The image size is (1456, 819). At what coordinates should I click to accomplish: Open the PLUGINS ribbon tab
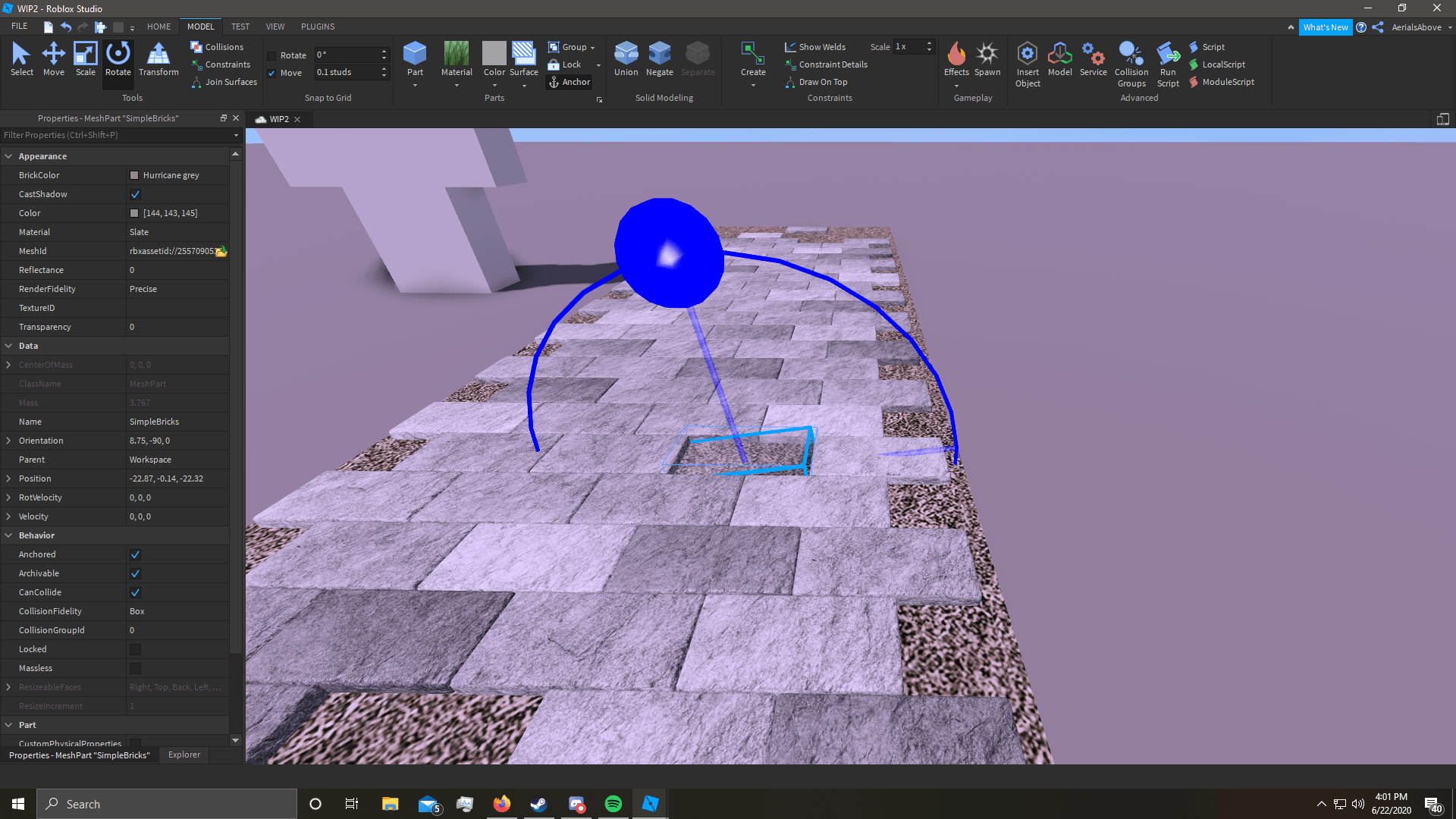coord(318,27)
